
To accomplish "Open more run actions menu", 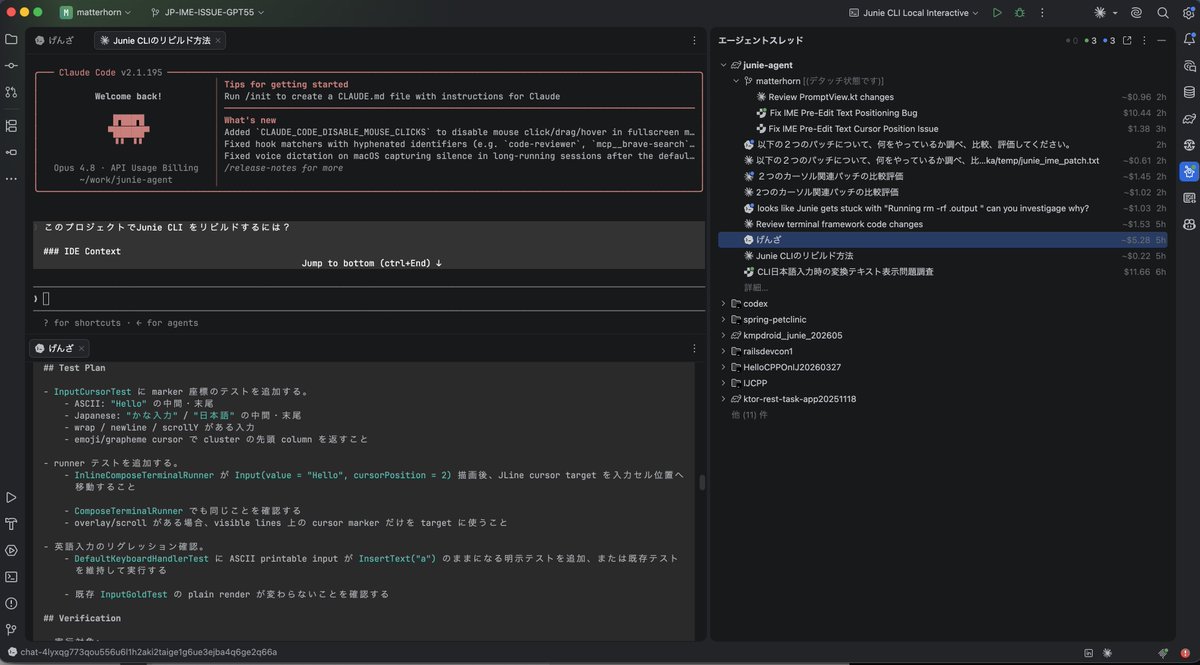I will [1043, 13].
